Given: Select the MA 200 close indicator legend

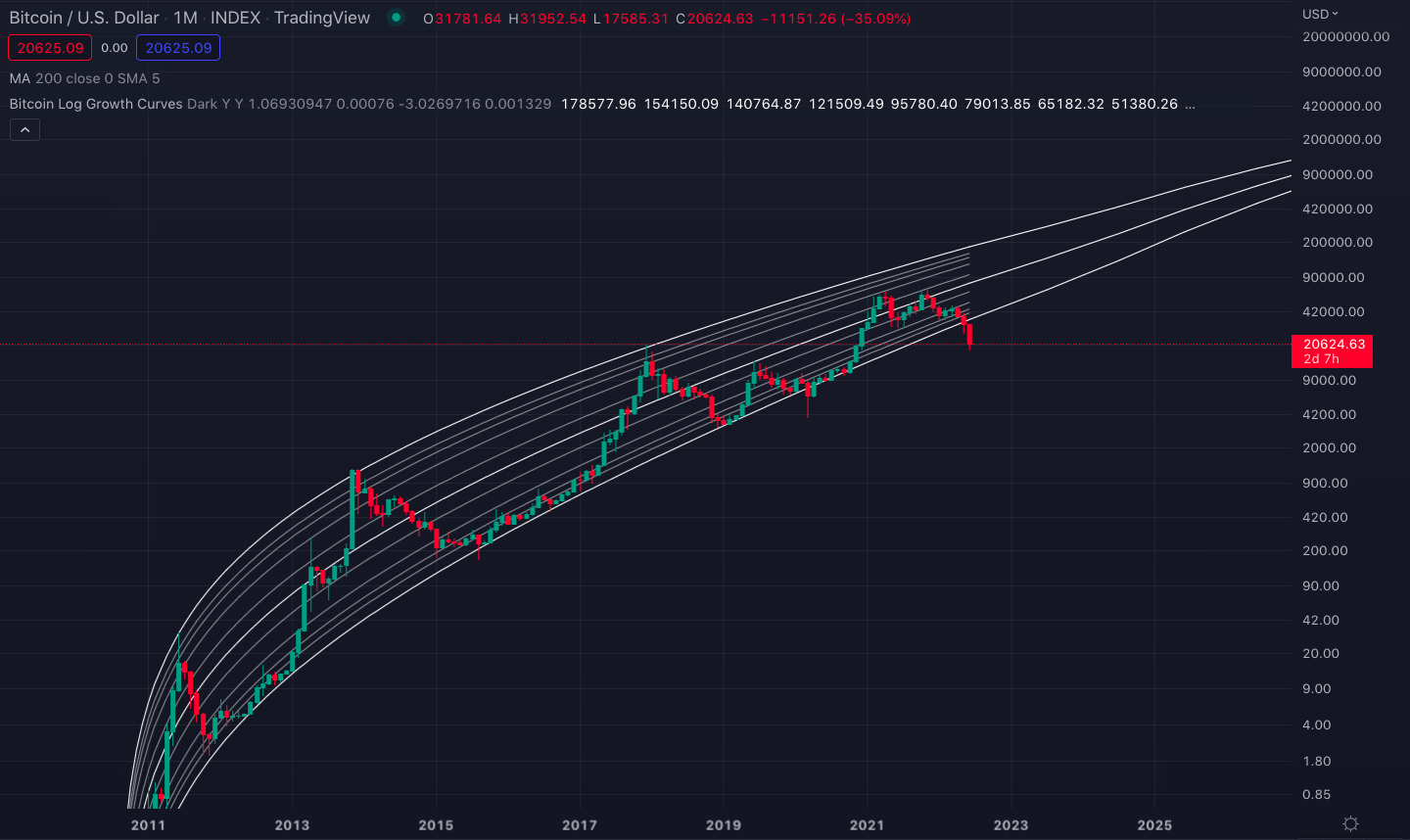Looking at the screenshot, I should click(x=84, y=78).
